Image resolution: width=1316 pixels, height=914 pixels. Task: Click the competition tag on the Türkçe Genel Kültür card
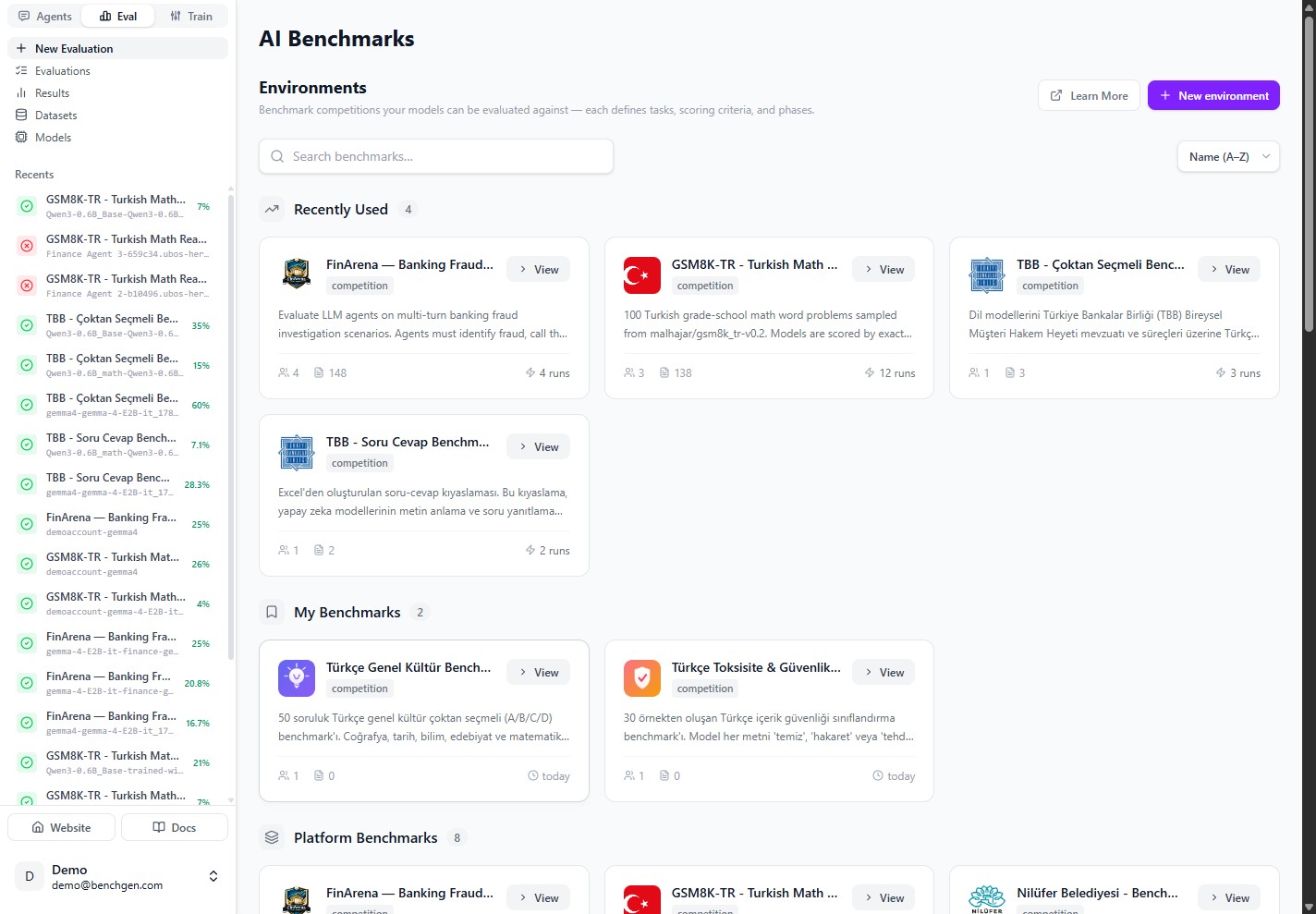click(x=359, y=689)
